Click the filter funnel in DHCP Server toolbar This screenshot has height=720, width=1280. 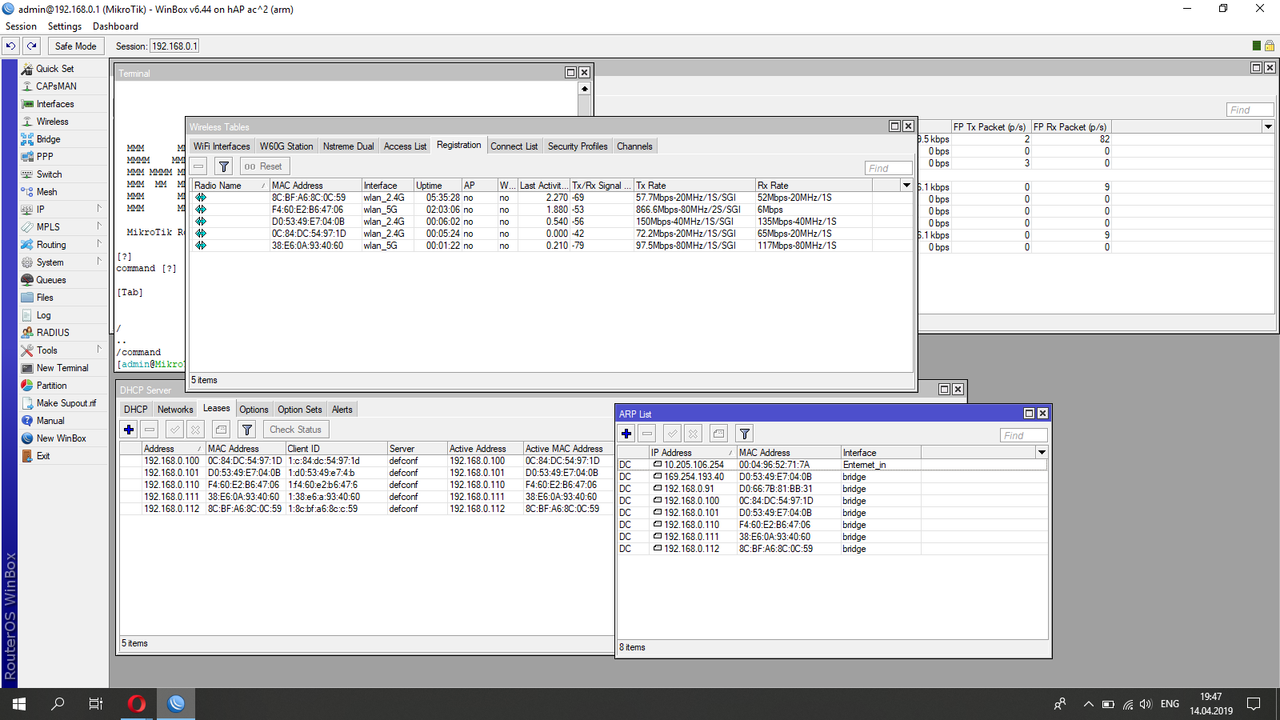[246, 429]
